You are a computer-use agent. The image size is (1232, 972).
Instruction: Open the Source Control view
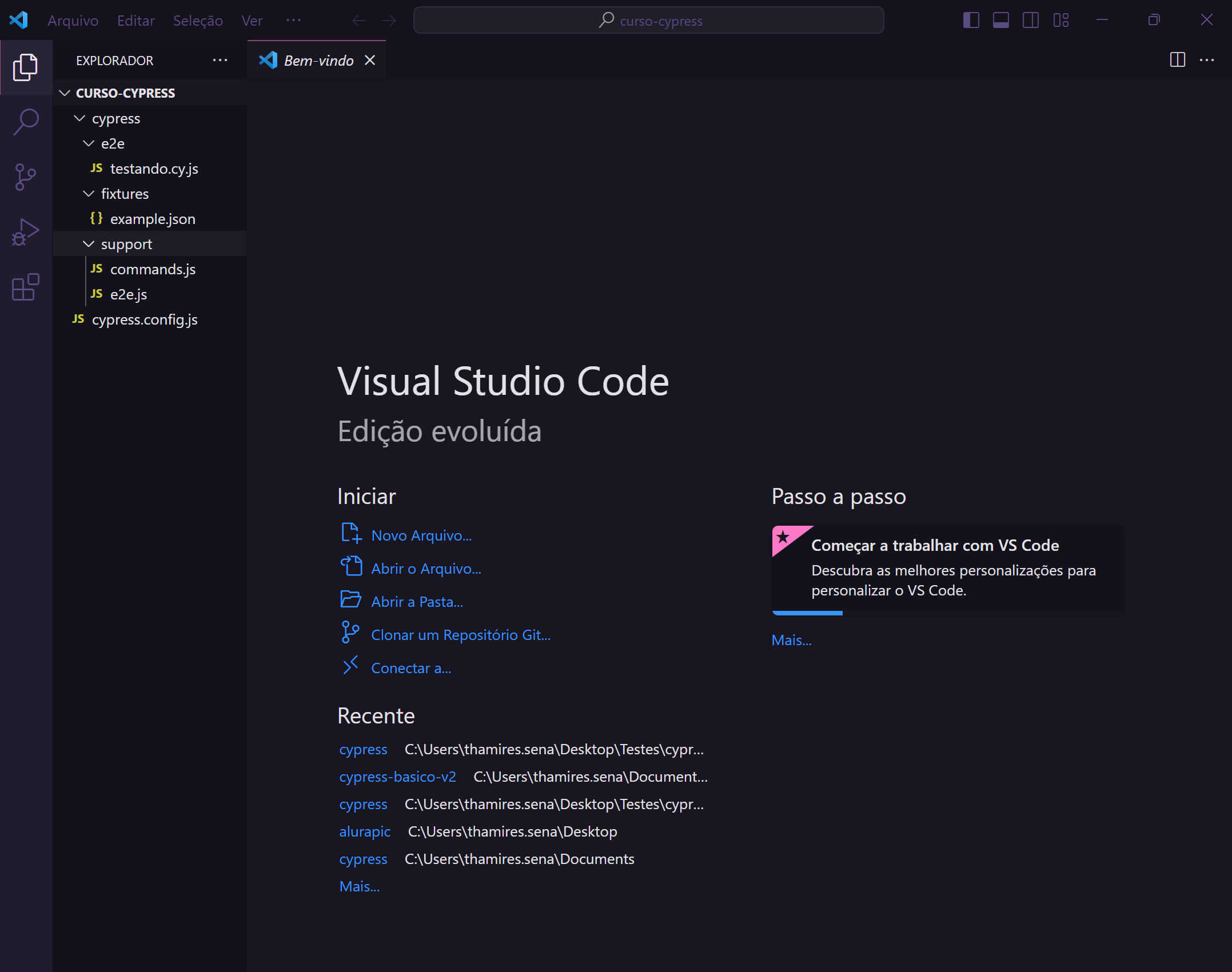(x=26, y=177)
